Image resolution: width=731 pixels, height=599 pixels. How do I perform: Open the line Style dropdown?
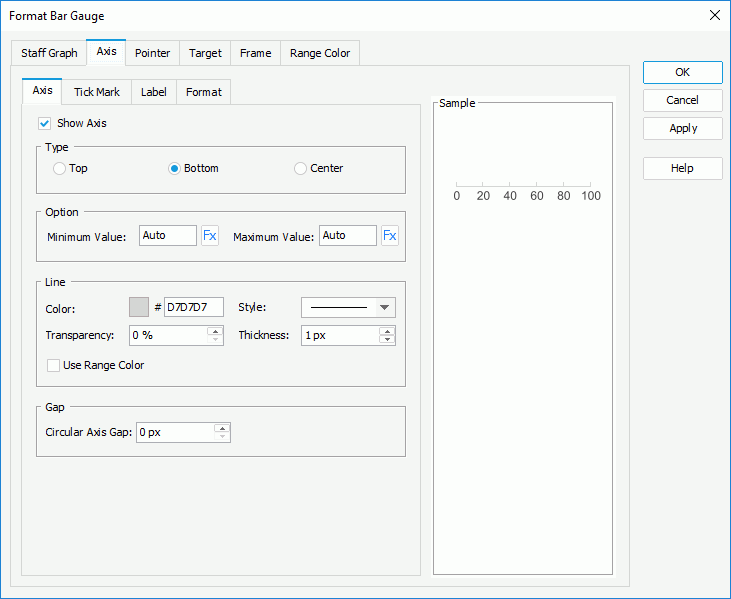(x=385, y=307)
